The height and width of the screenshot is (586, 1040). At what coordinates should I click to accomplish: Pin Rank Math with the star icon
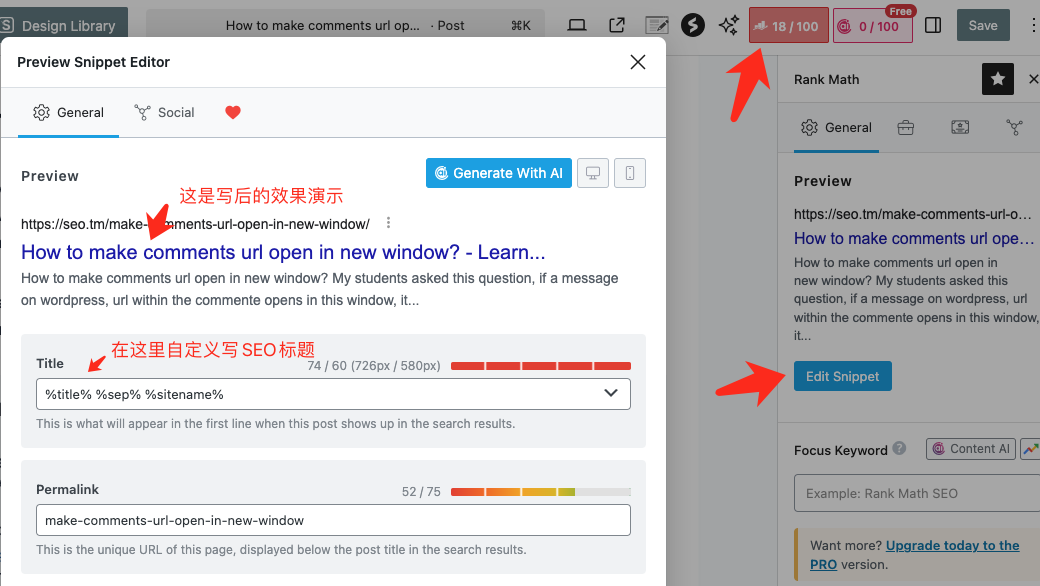pos(997,79)
